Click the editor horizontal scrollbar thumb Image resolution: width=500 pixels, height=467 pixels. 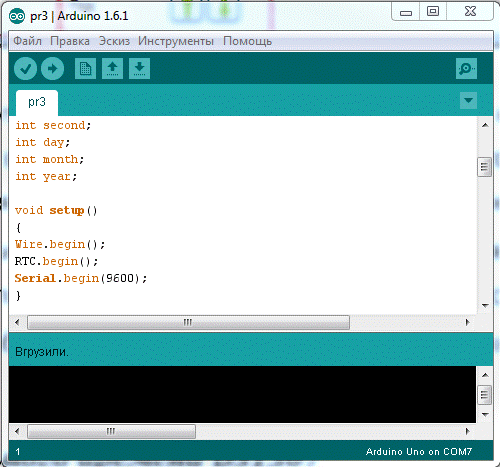[x=188, y=322]
